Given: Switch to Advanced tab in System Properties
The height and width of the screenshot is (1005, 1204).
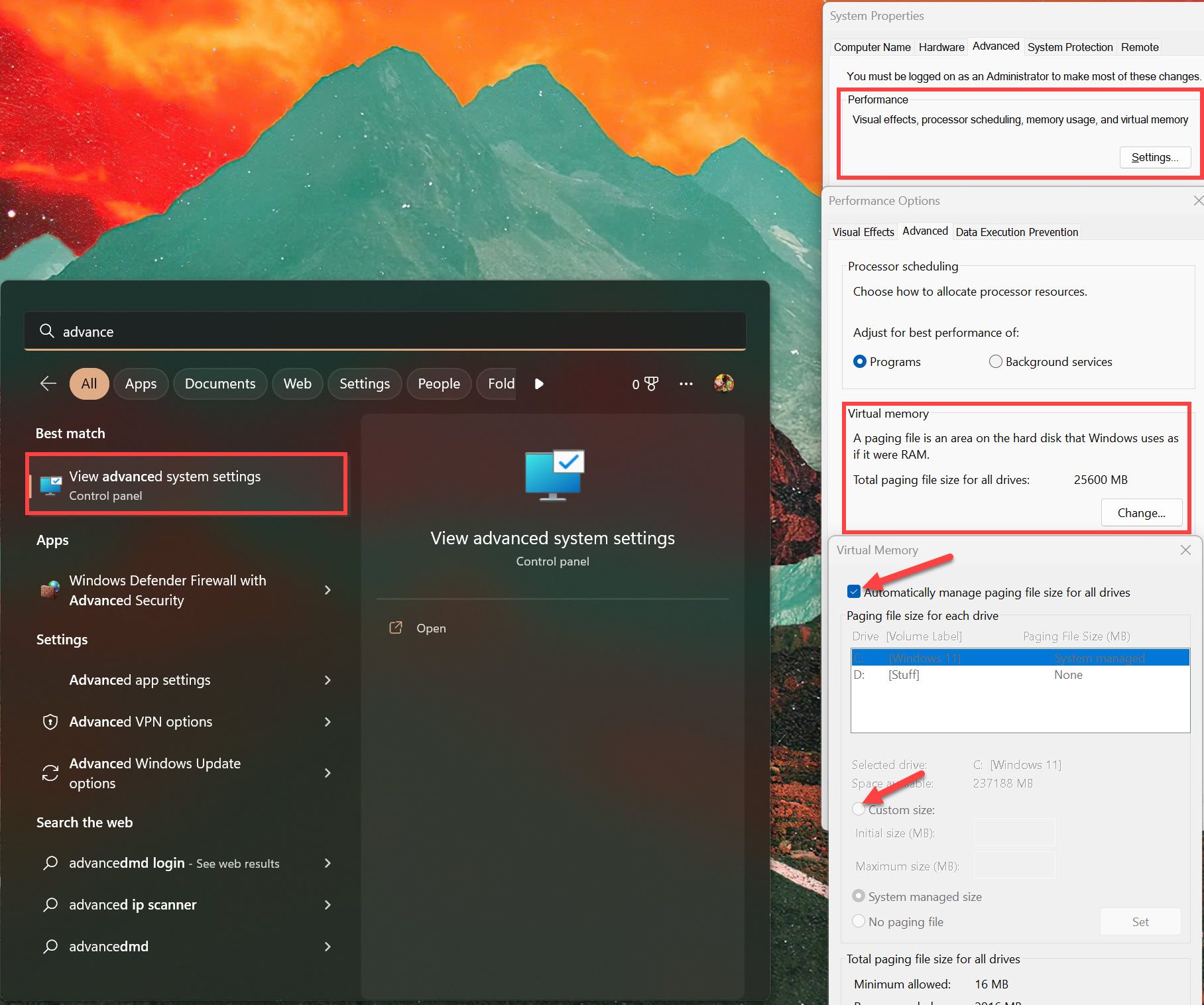Looking at the screenshot, I should pyautogui.click(x=996, y=46).
